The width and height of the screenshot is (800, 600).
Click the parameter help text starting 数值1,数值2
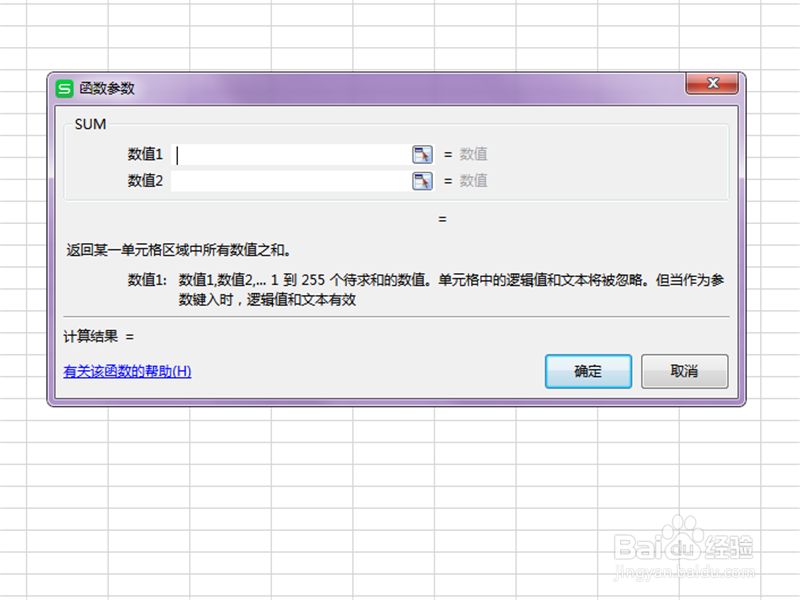451,290
